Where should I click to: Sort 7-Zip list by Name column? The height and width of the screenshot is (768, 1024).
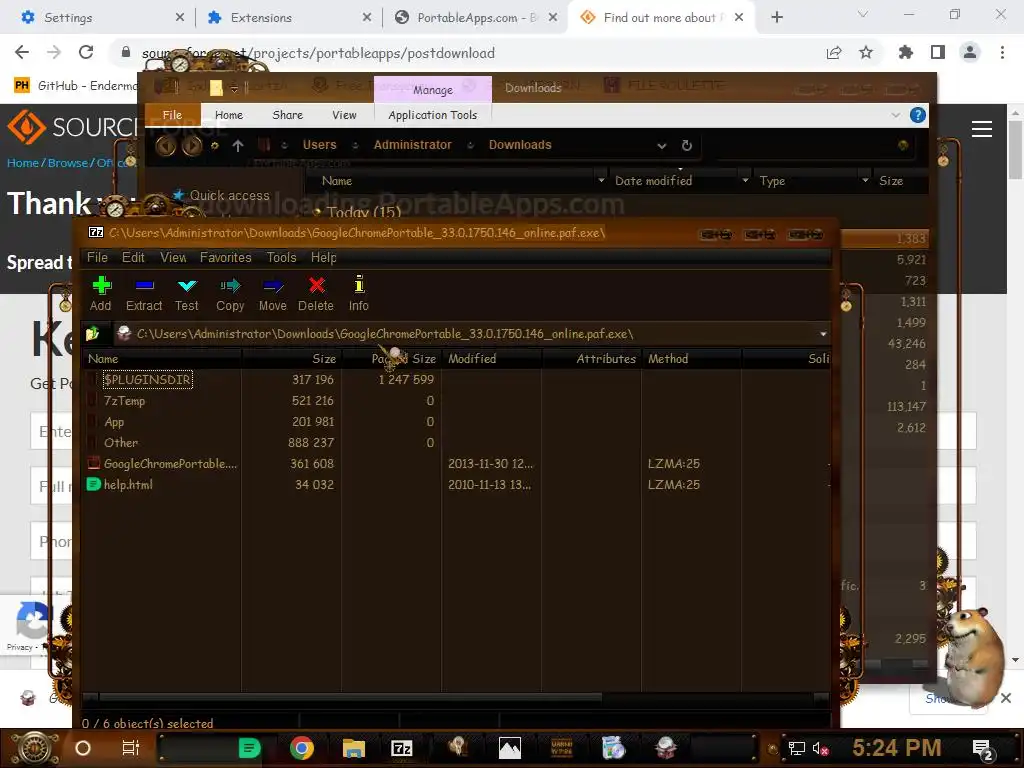162,359
